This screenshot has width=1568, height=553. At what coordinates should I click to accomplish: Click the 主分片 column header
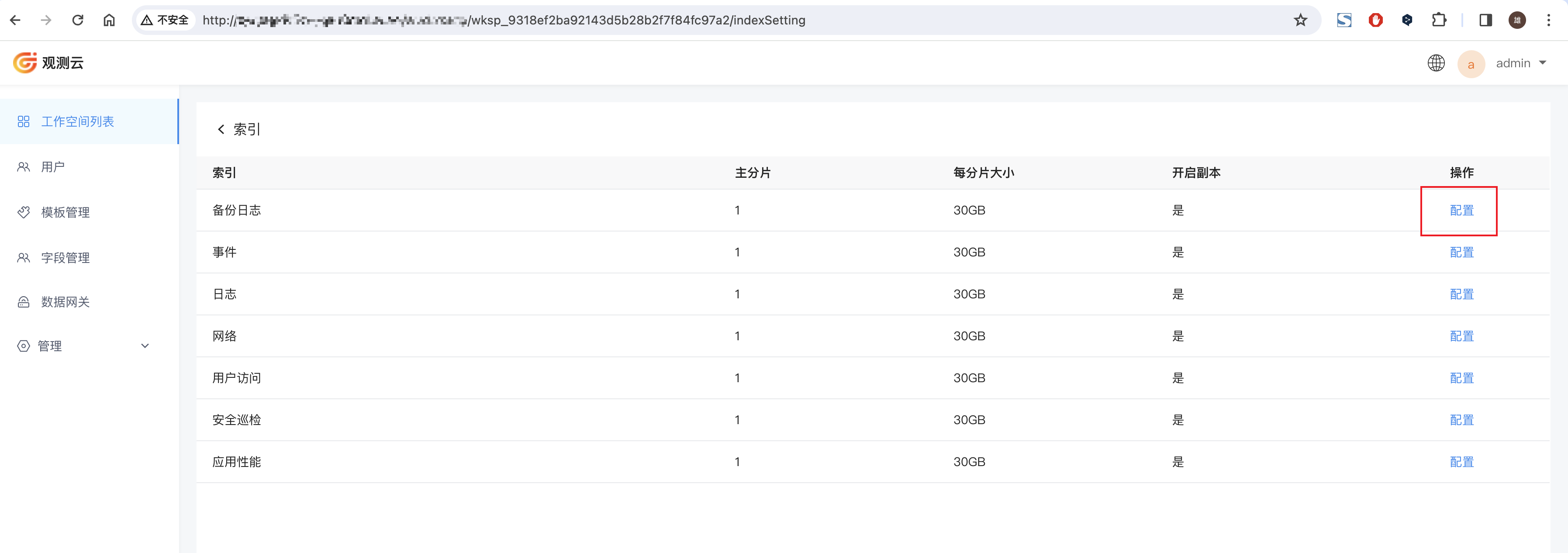pyautogui.click(x=753, y=173)
